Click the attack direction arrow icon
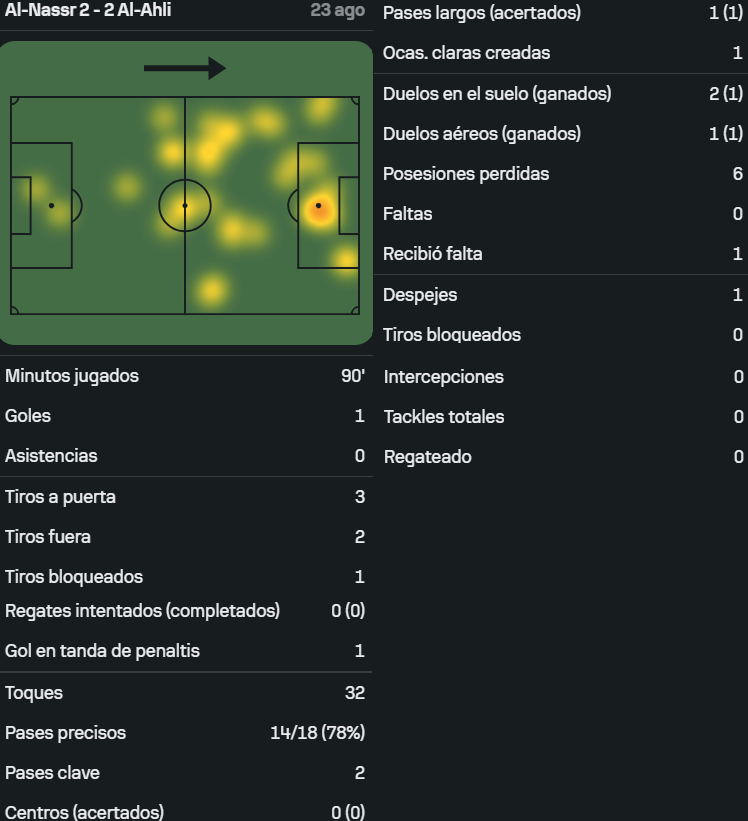748x821 pixels. (185, 68)
